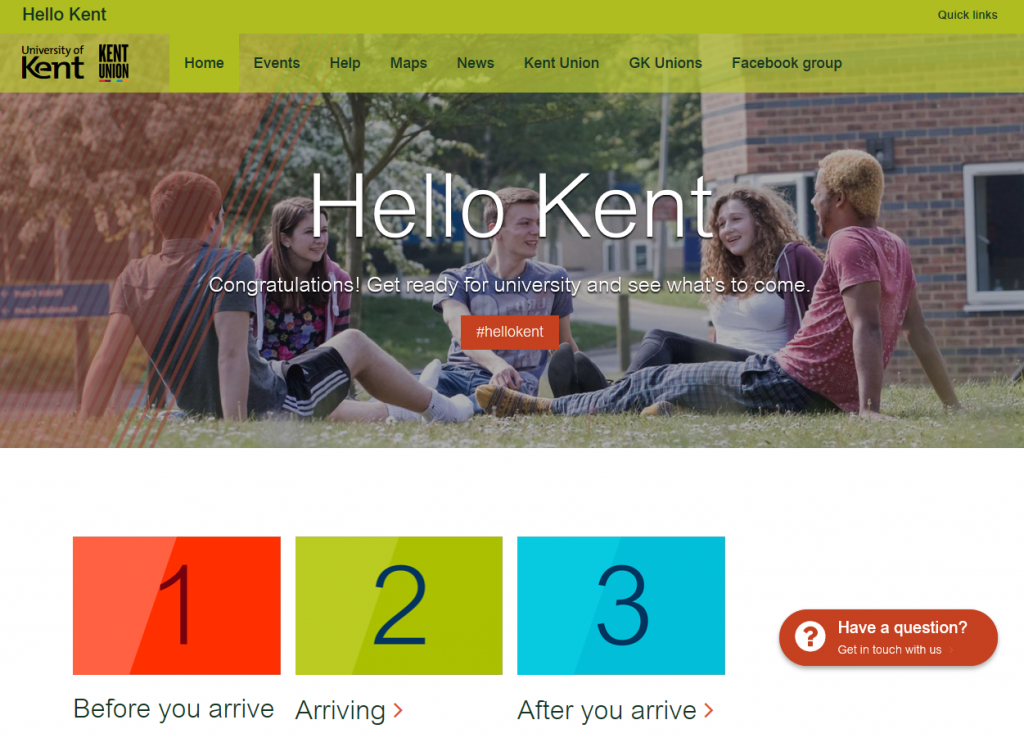Click the Kent Union logo
Image resolution: width=1024 pixels, height=738 pixels.
click(114, 63)
